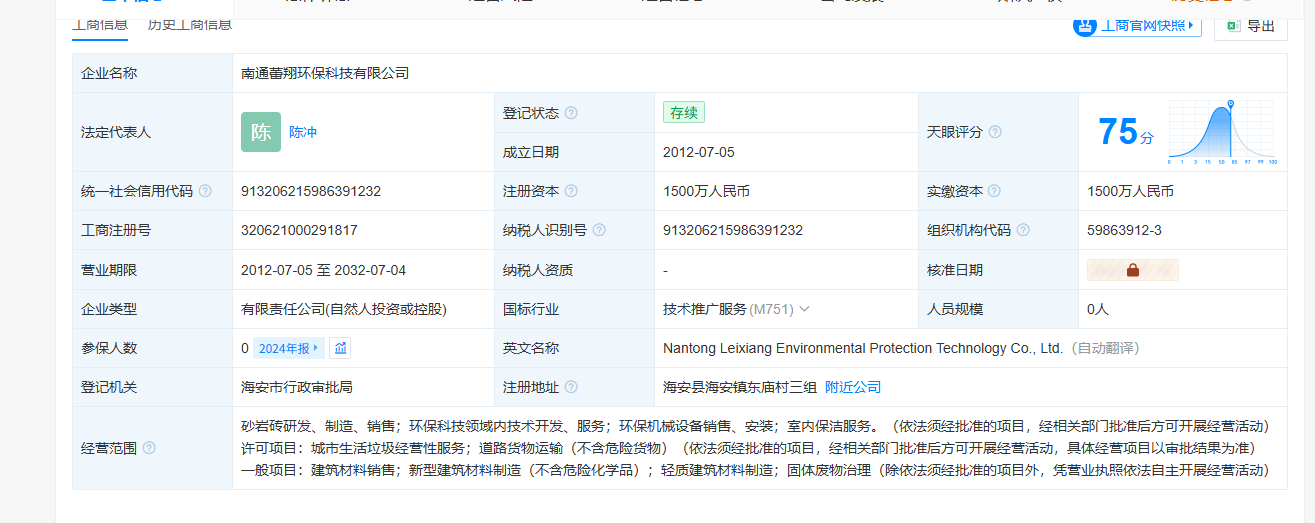Open help icon beside 组织机构代码
The image size is (1315, 523).
pos(1023,230)
